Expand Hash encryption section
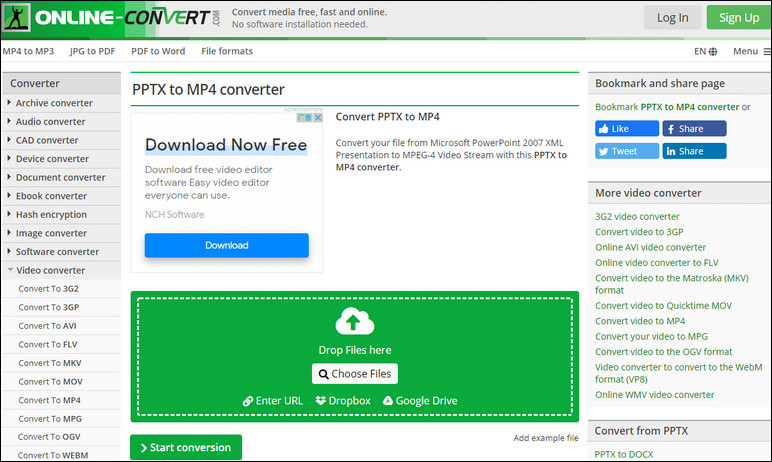 tap(62, 215)
